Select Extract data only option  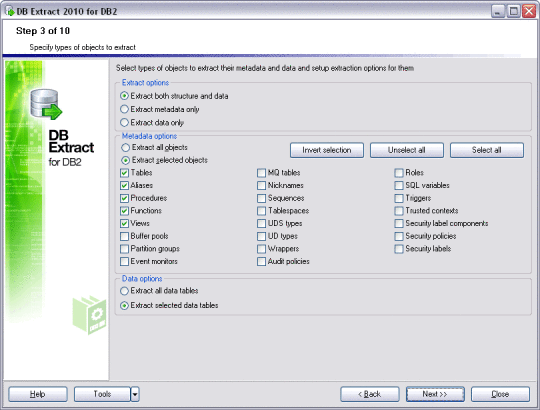click(x=124, y=123)
